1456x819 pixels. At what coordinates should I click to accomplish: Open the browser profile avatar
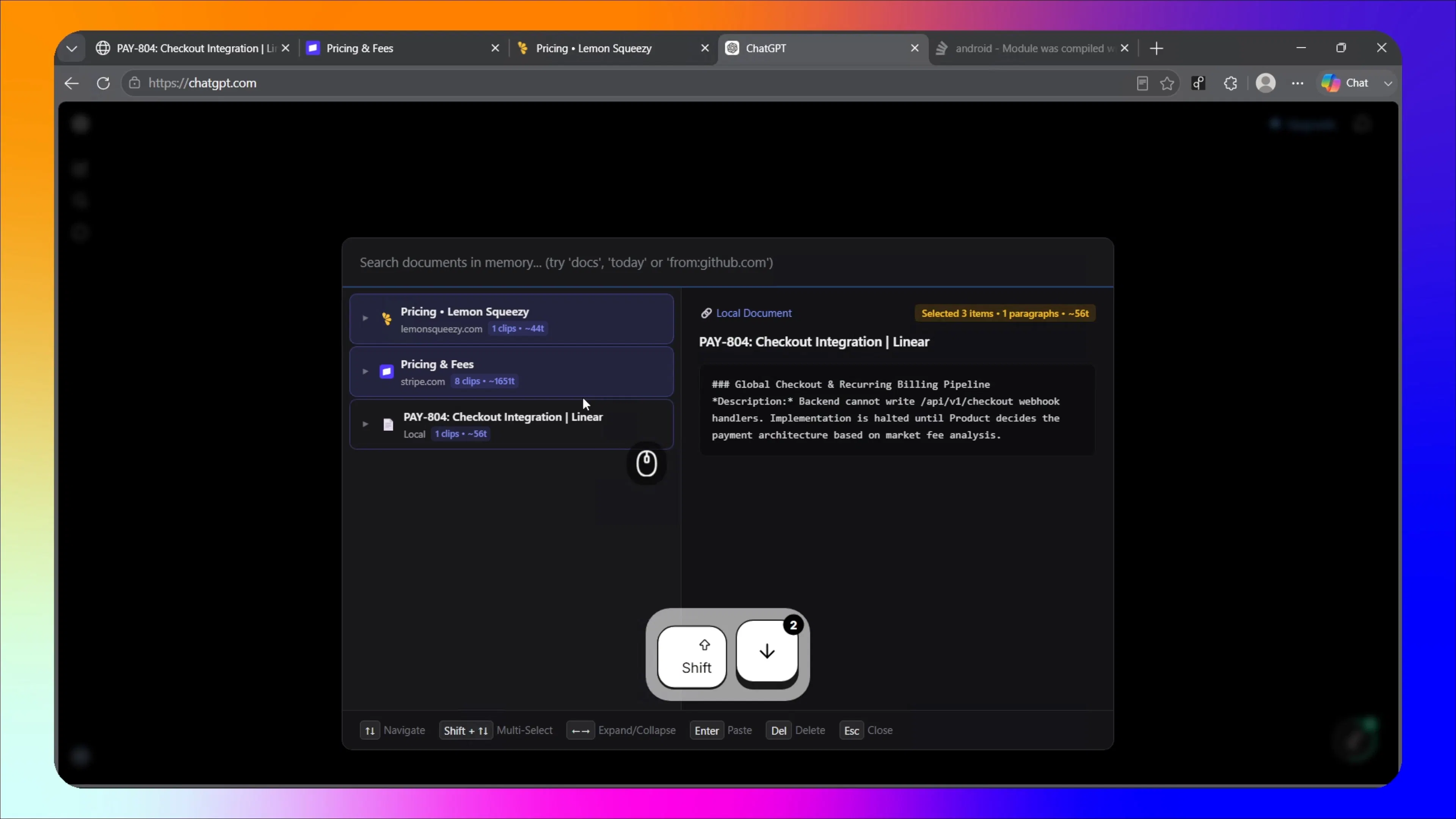1266,83
